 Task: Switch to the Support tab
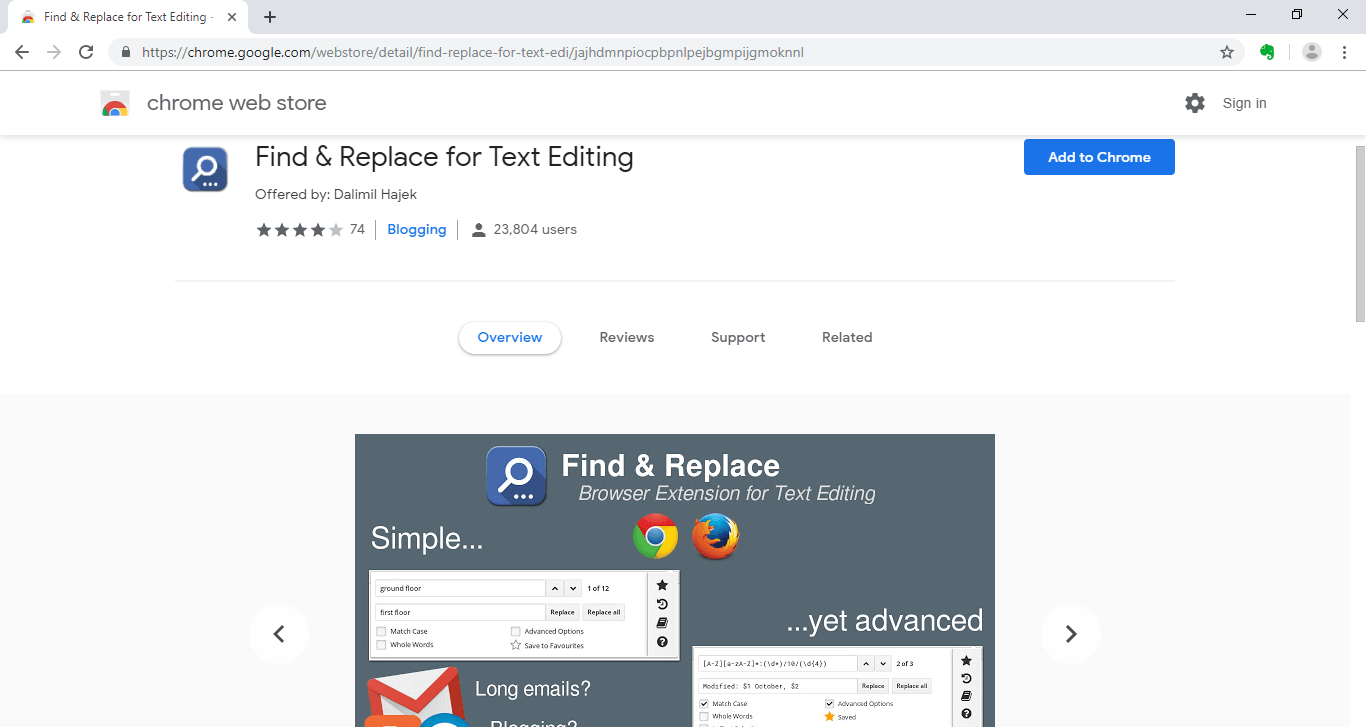point(738,338)
